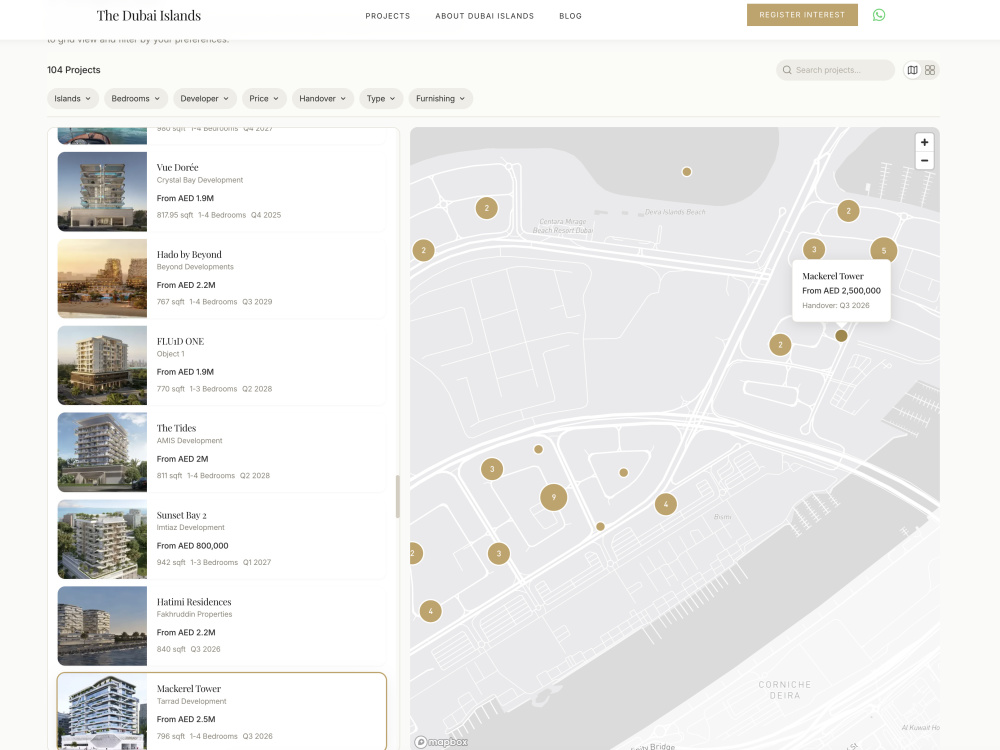Viewport: 1000px width, 750px height.
Task: Click Mackerel Tower title in list
Action: [x=189, y=689]
